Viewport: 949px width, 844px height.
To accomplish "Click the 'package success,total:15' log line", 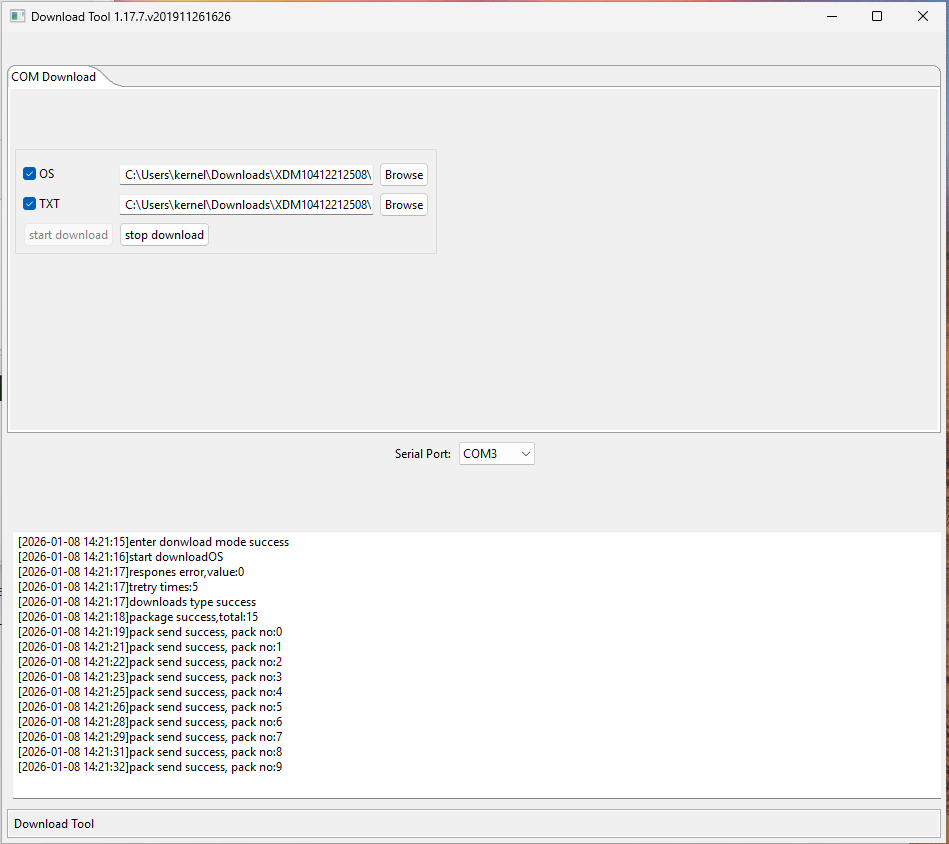I will coord(138,617).
